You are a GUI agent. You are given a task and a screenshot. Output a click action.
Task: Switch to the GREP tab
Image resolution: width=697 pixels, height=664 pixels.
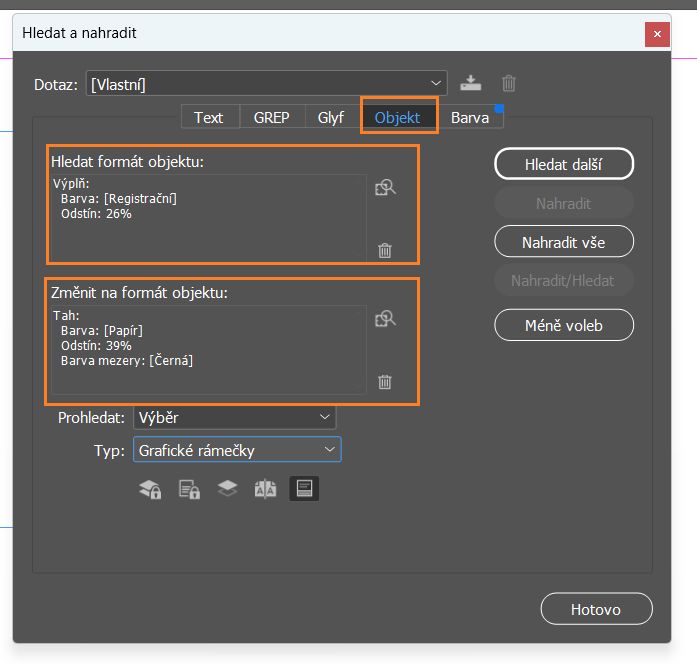coord(272,117)
